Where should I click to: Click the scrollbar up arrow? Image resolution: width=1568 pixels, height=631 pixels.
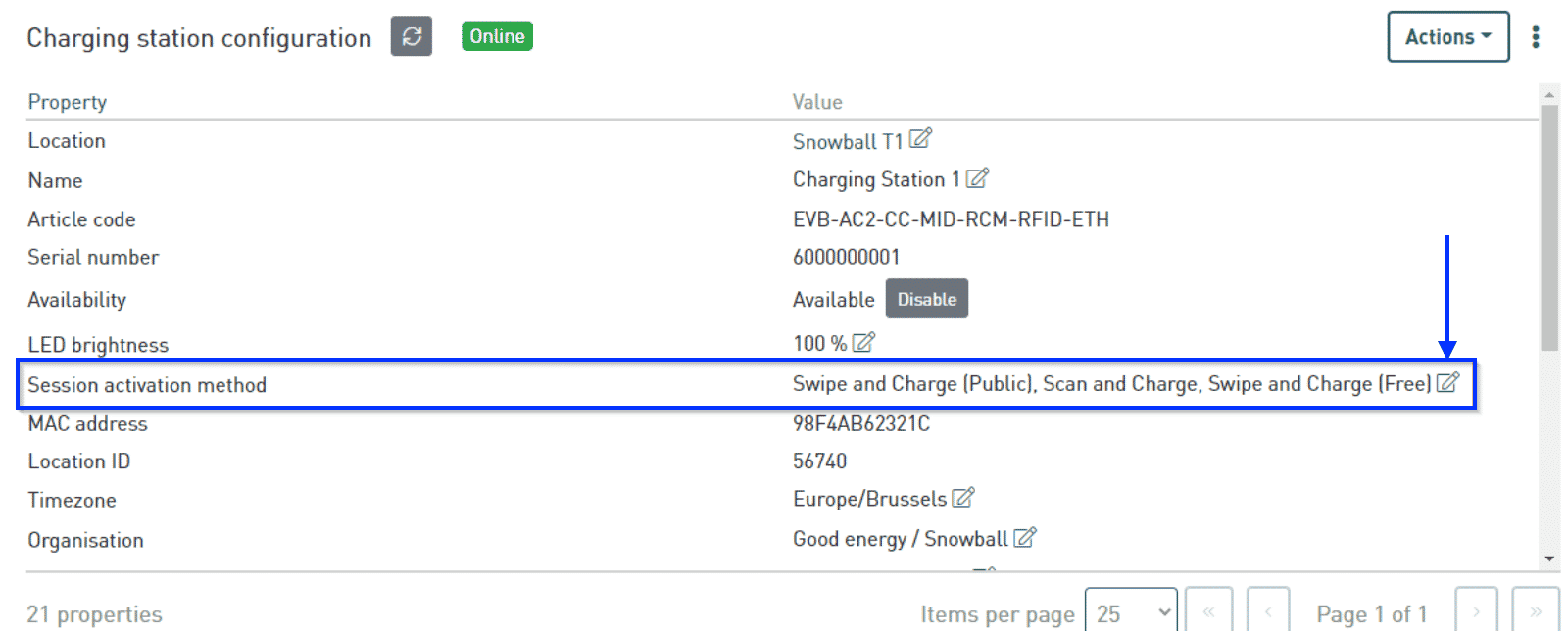1549,95
